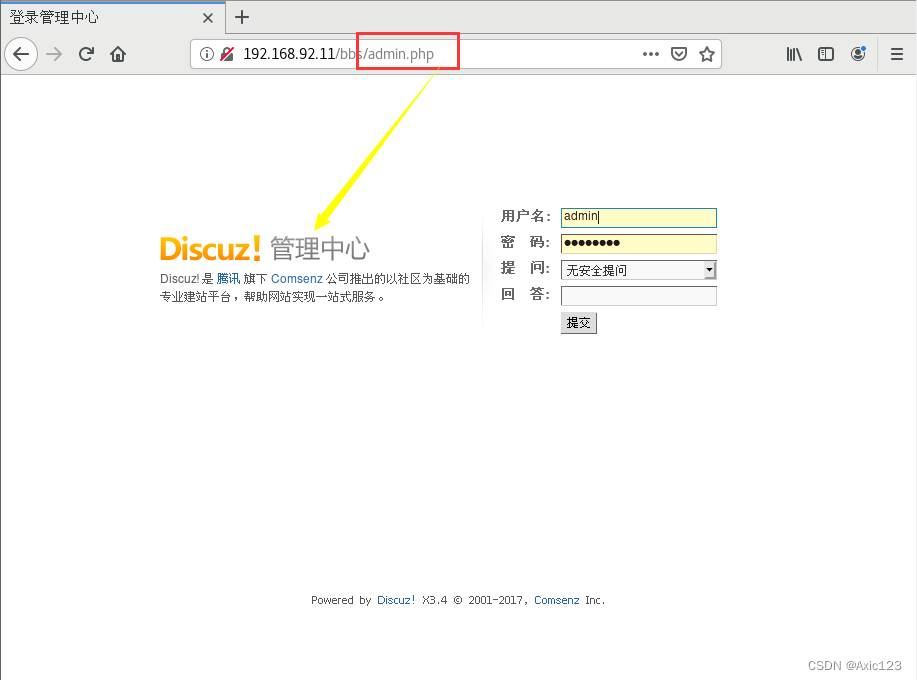Click the back navigation arrow
Viewport: 917px width, 680px height.
pos(21,54)
